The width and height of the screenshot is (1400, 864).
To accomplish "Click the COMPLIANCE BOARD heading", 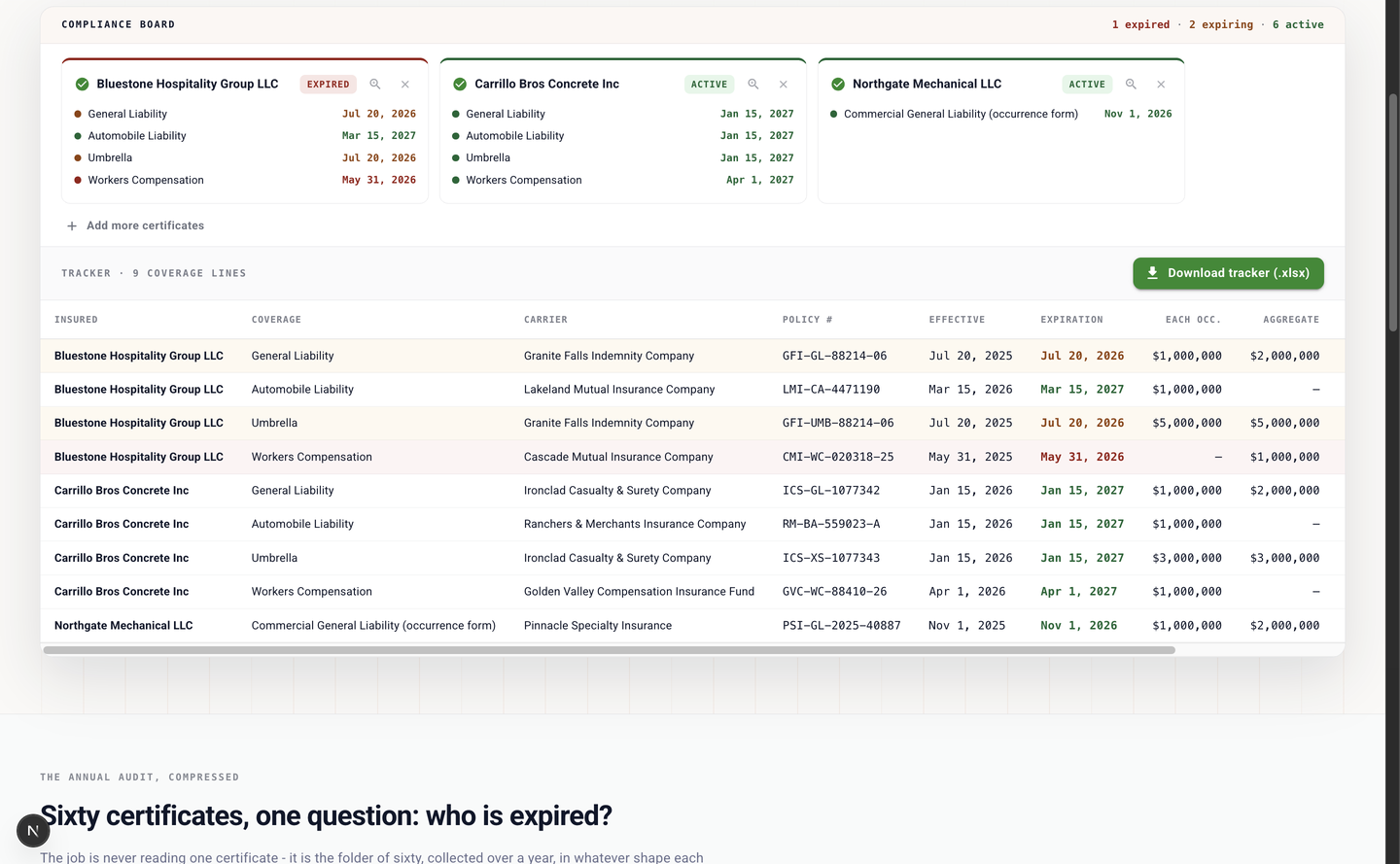I will 119,24.
